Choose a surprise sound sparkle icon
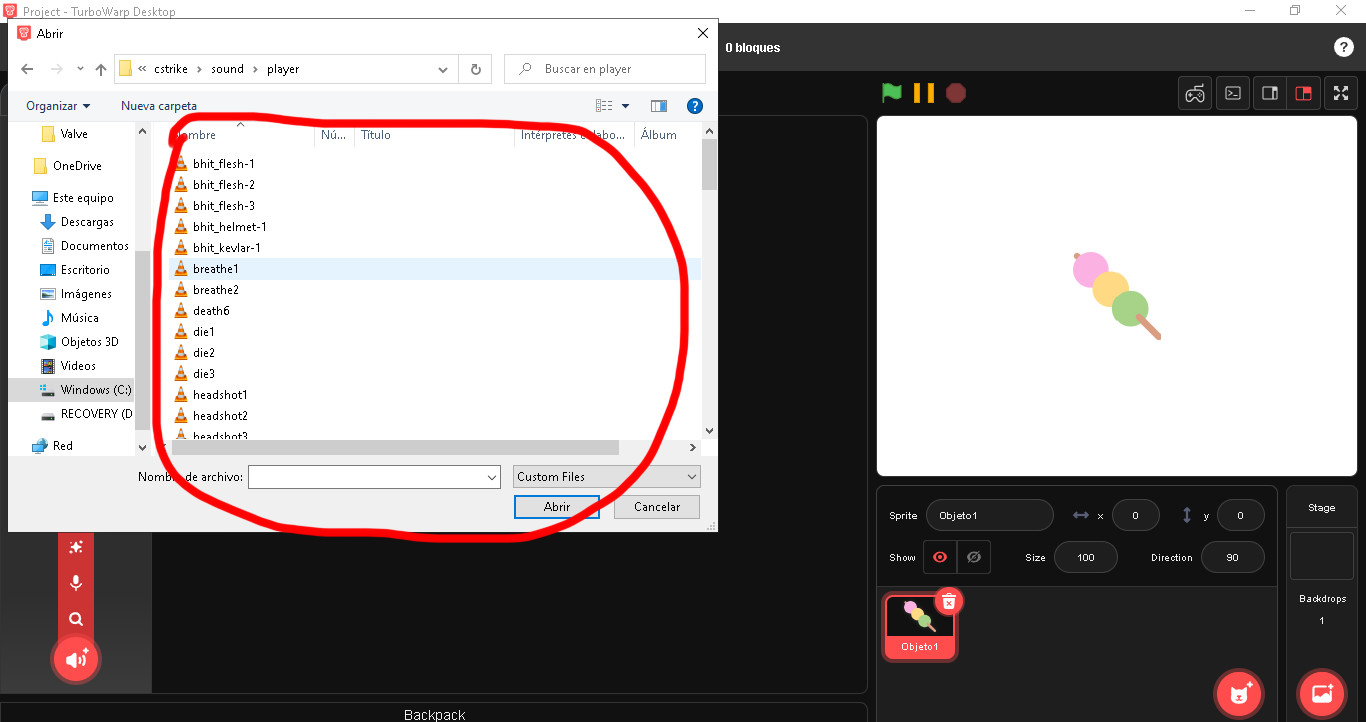This screenshot has width=1366, height=722. coord(76,547)
